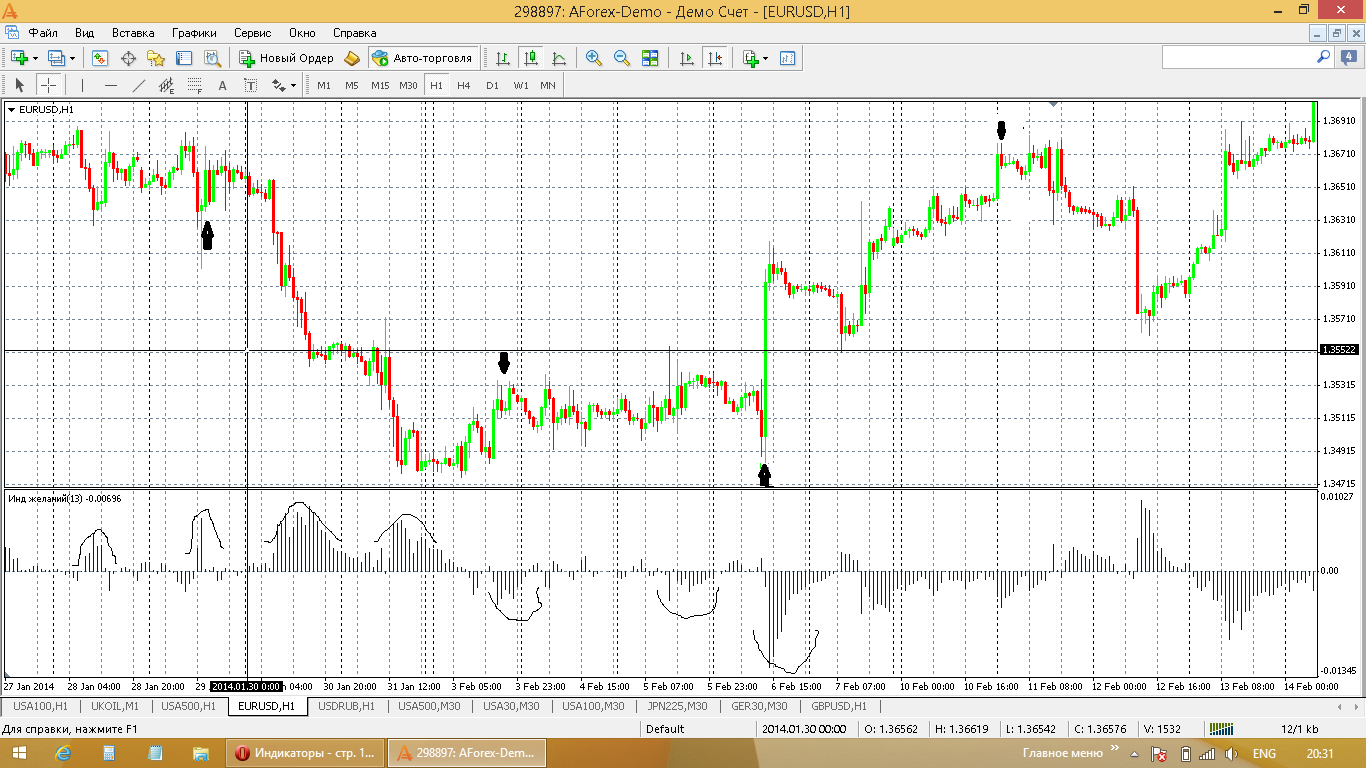This screenshot has height=768, width=1366.
Task: Select the Fibonacci Retracement tool
Action: click(194, 85)
